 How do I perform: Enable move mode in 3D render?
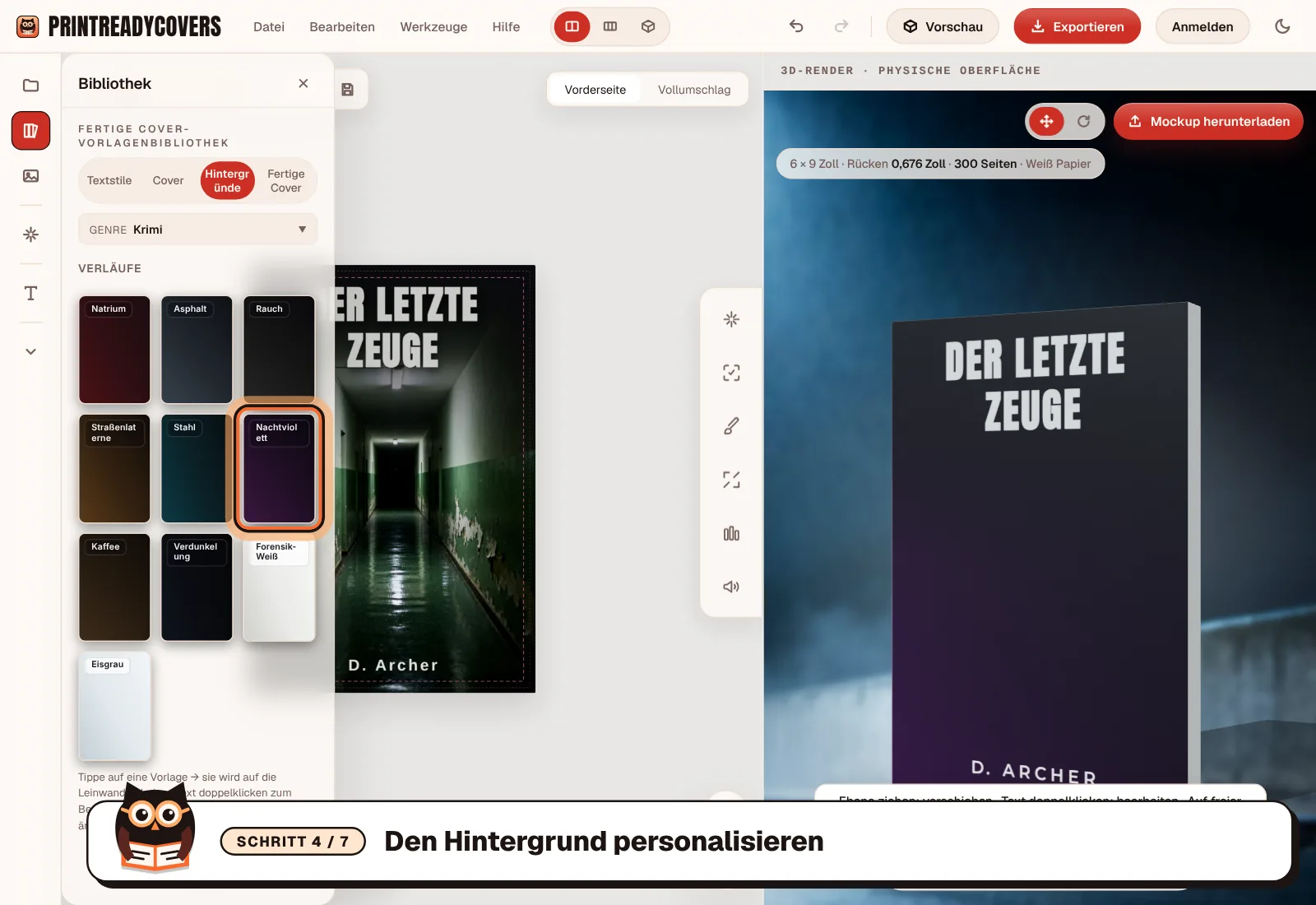tap(1046, 122)
